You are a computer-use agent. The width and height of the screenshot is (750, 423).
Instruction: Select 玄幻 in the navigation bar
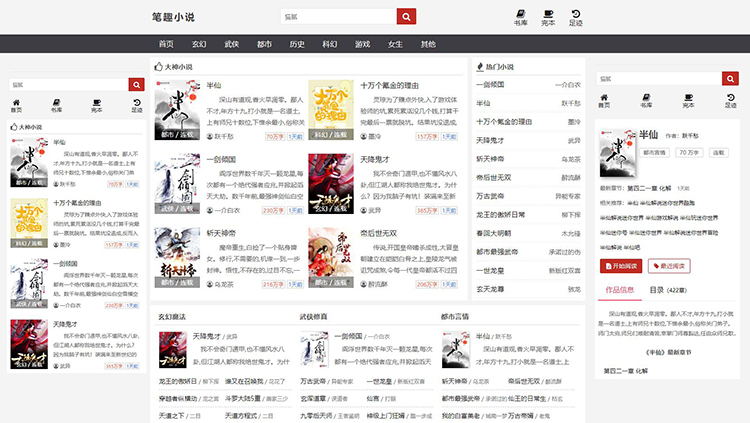click(199, 44)
